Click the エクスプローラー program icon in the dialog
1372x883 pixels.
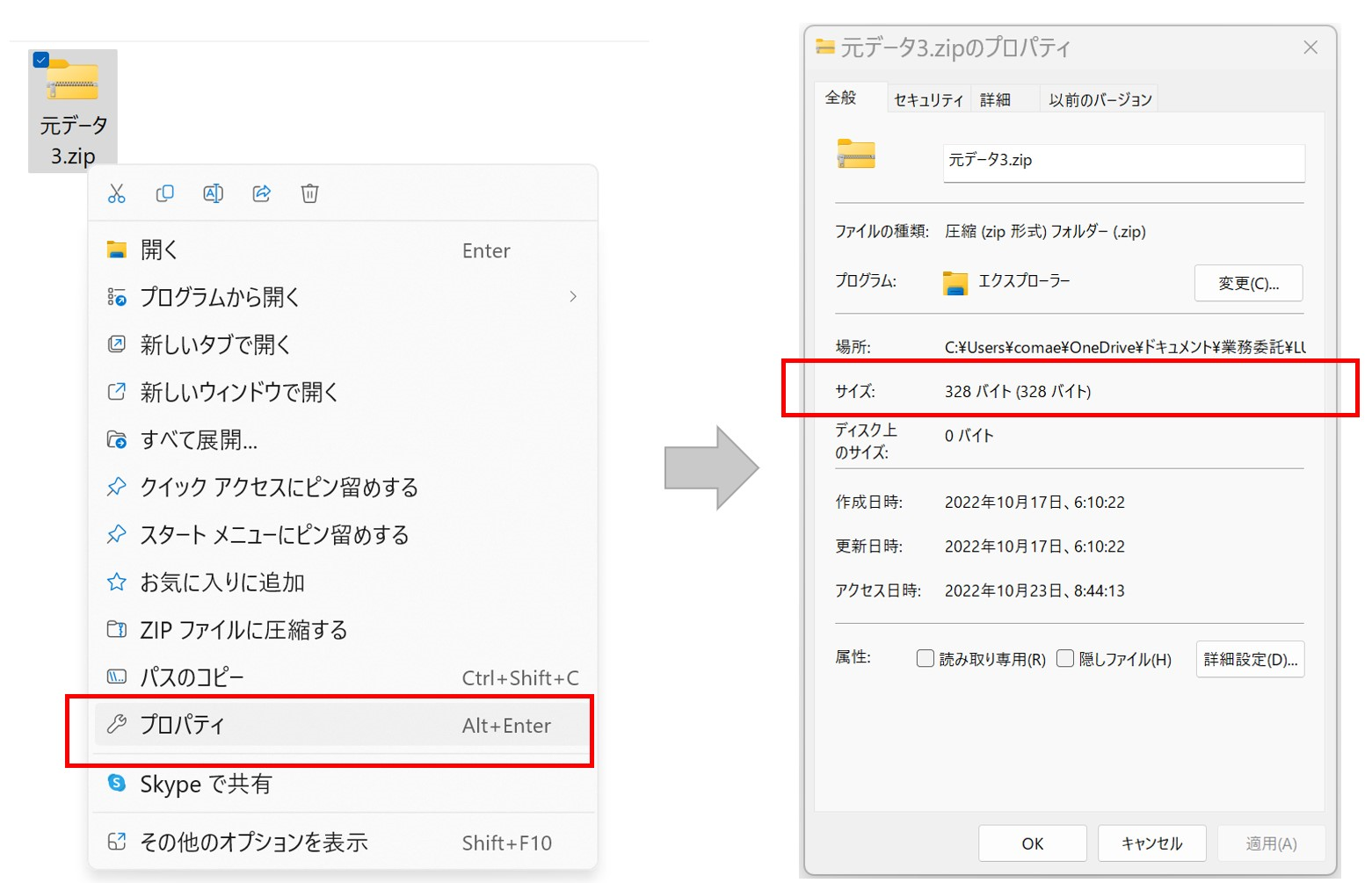956,283
